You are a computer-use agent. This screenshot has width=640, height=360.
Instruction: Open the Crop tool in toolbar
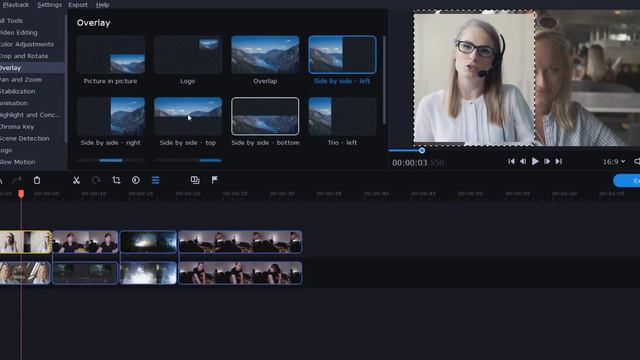[x=116, y=180]
